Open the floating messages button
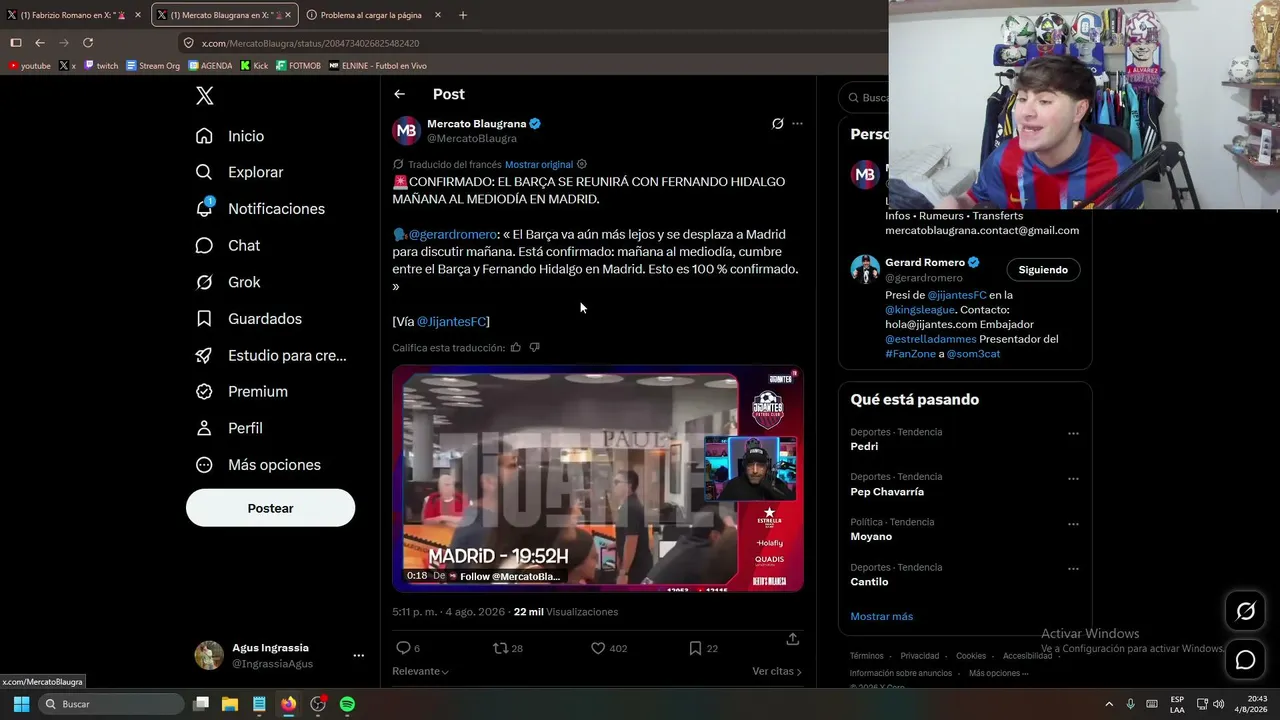Screen dimensions: 1280x720 [1245, 660]
